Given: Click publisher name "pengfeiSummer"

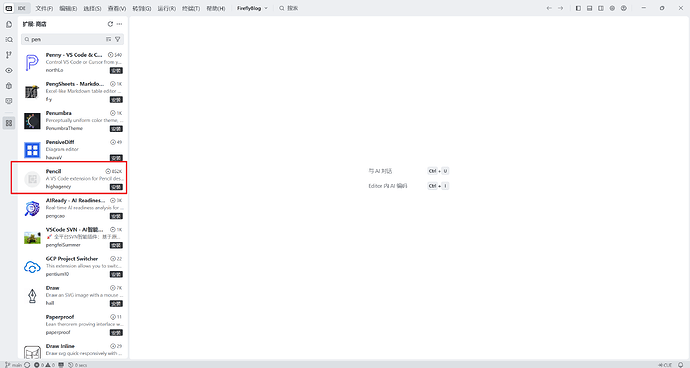Looking at the screenshot, I should pos(63,245).
